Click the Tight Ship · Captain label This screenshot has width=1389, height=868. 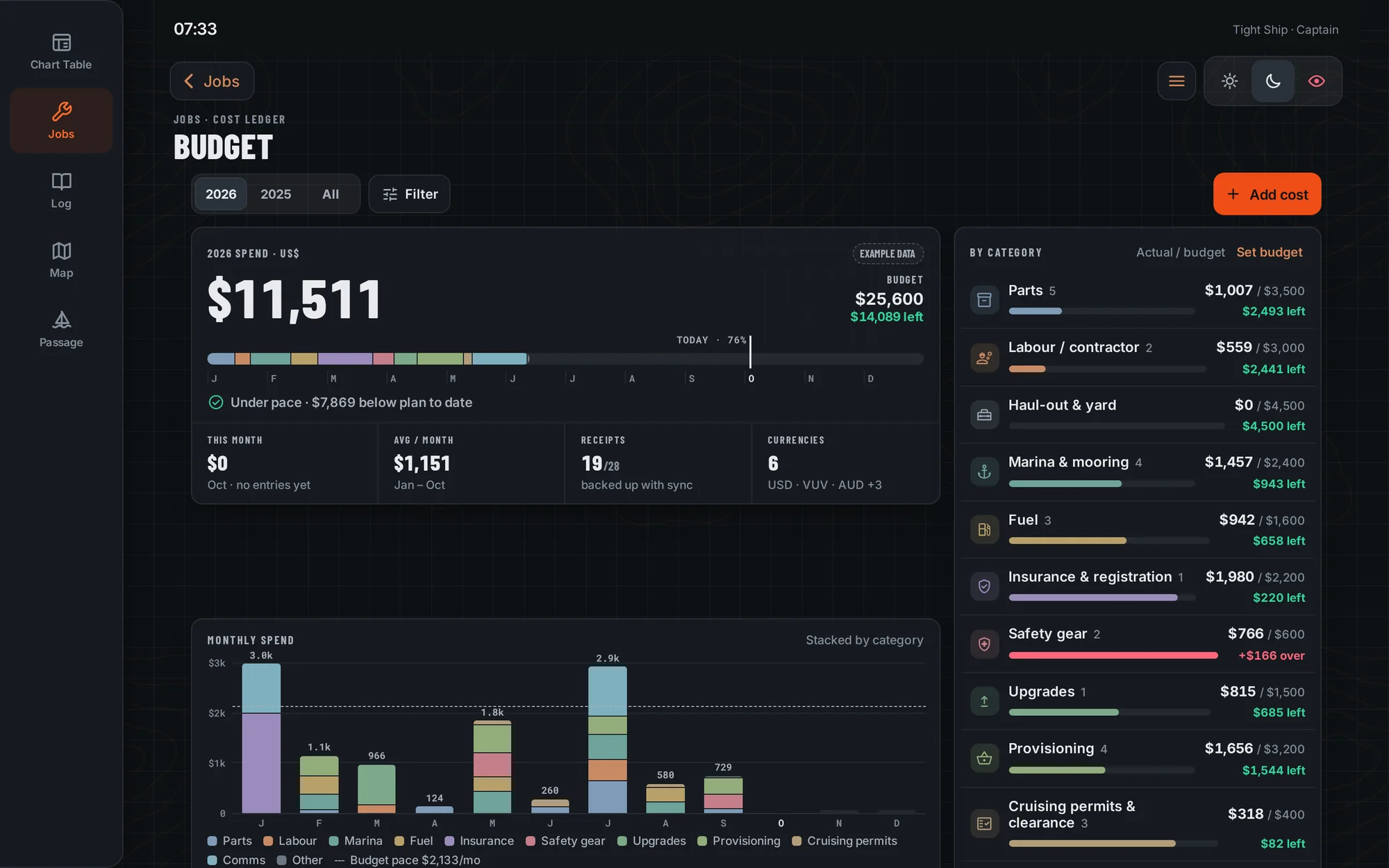1286,30
